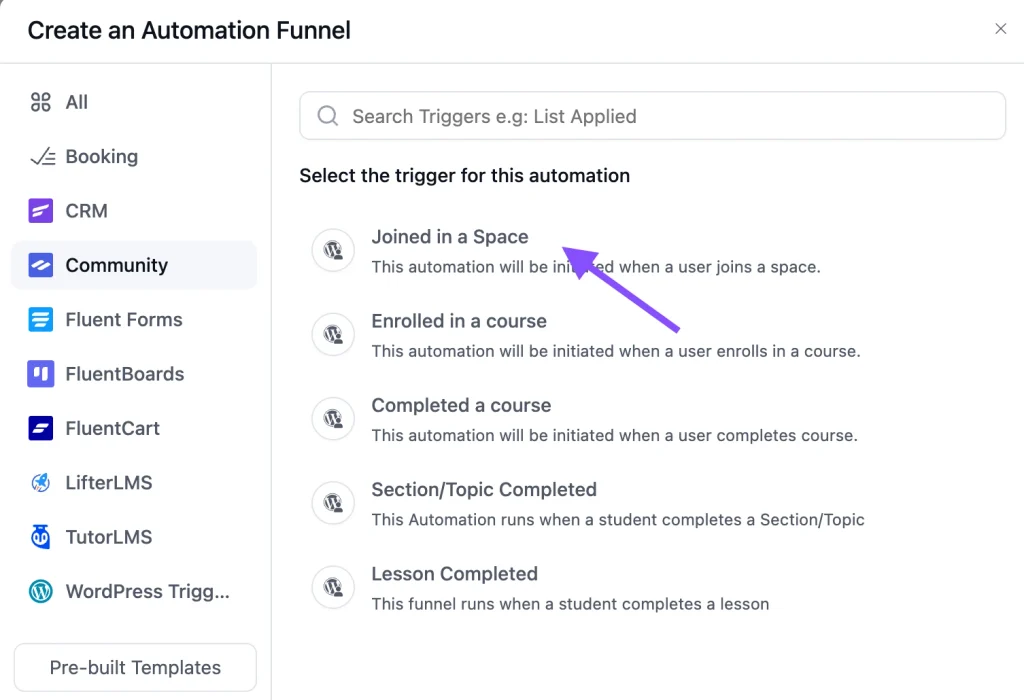Click the TutorLMS owl icon
The image size is (1024, 700).
(x=40, y=537)
